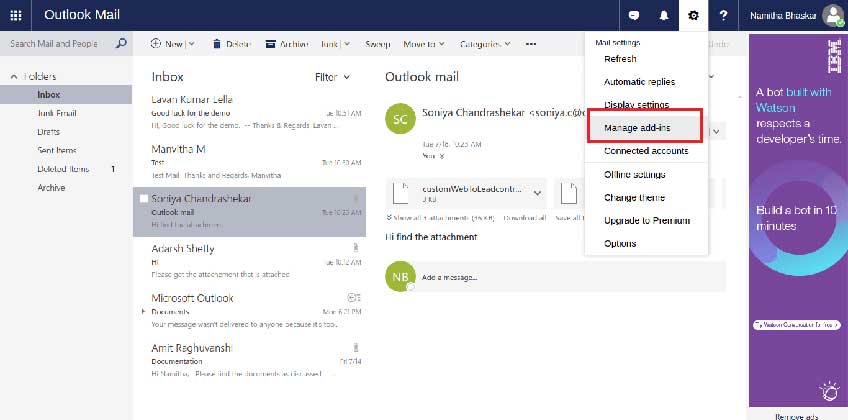The image size is (848, 420).
Task: Expand customWebToLead attachment options arrow
Action: click(538, 193)
